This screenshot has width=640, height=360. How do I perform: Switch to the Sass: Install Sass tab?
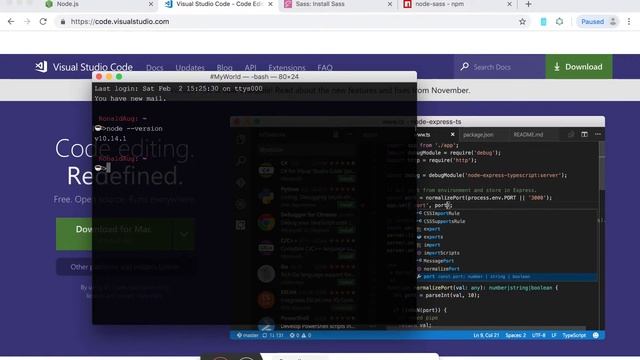point(338,4)
